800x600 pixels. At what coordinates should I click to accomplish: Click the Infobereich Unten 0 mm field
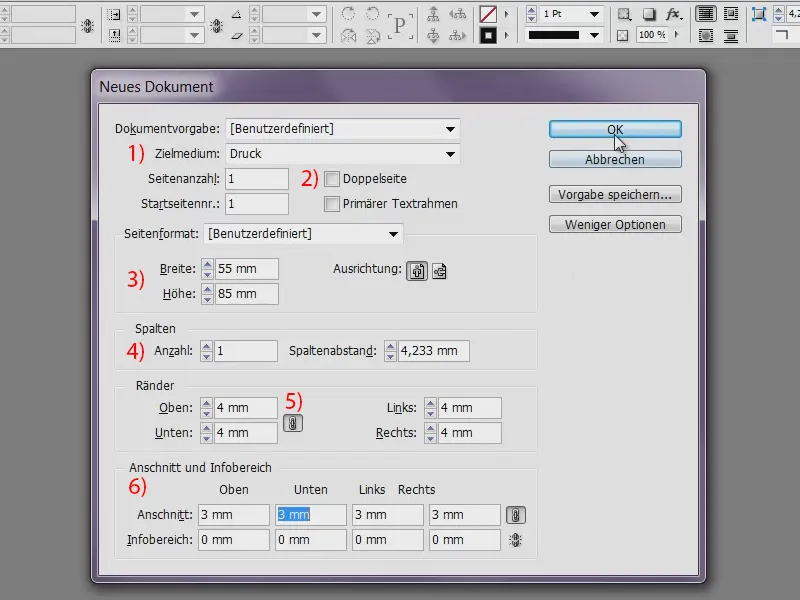coord(311,540)
